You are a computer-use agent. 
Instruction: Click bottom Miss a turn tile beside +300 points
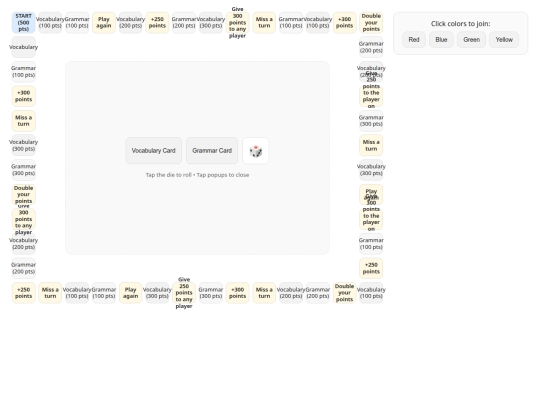(x=264, y=293)
